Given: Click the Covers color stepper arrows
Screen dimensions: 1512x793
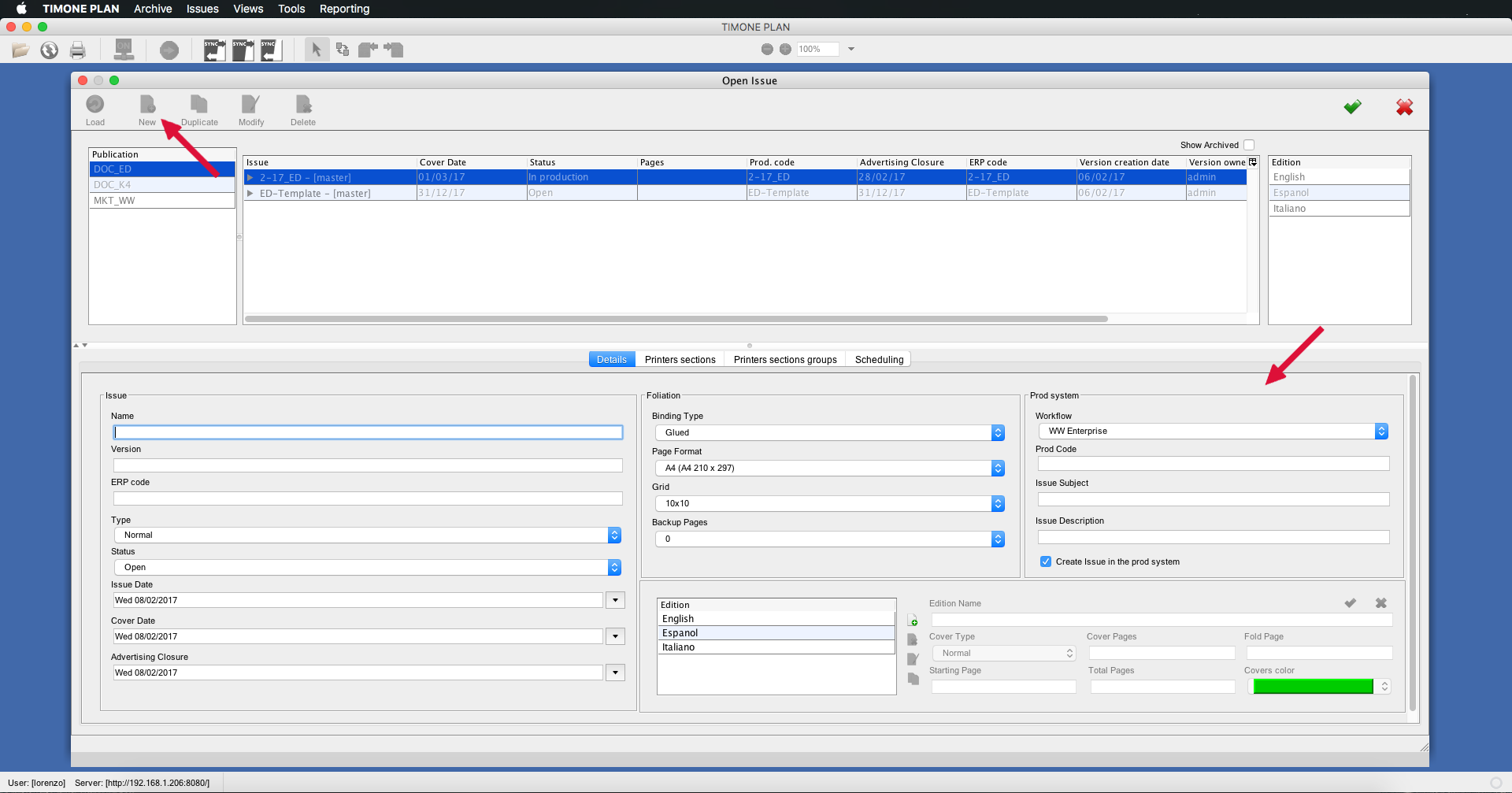Looking at the screenshot, I should tap(1384, 686).
